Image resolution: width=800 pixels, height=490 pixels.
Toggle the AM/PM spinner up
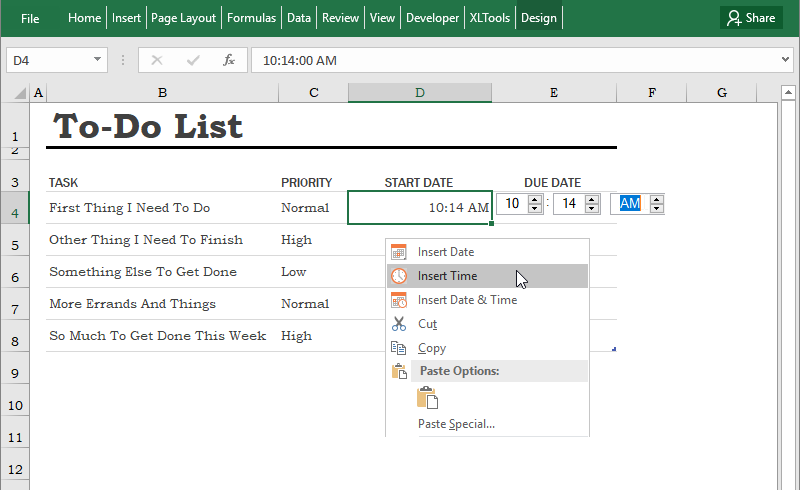click(656, 199)
